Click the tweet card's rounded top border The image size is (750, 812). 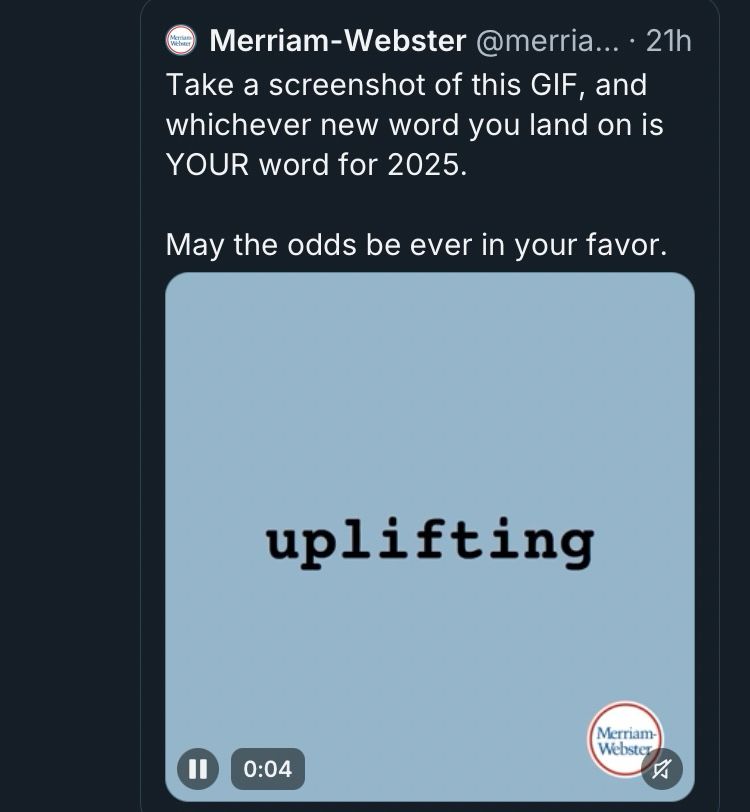(430, 1)
